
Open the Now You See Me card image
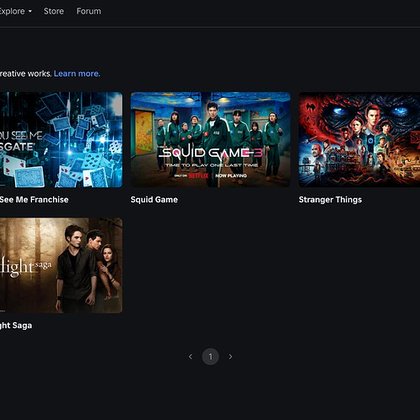coord(61,140)
